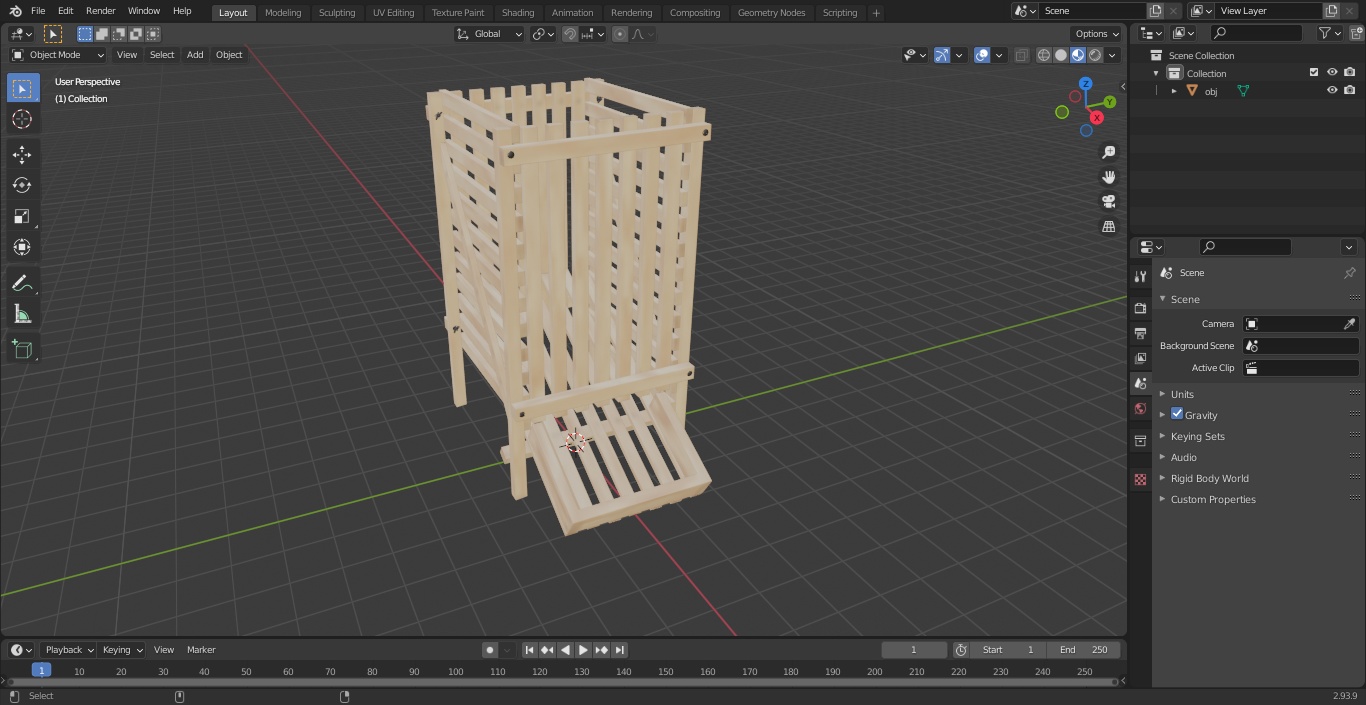Open the File menu
The image size is (1366, 705).
(x=38, y=11)
